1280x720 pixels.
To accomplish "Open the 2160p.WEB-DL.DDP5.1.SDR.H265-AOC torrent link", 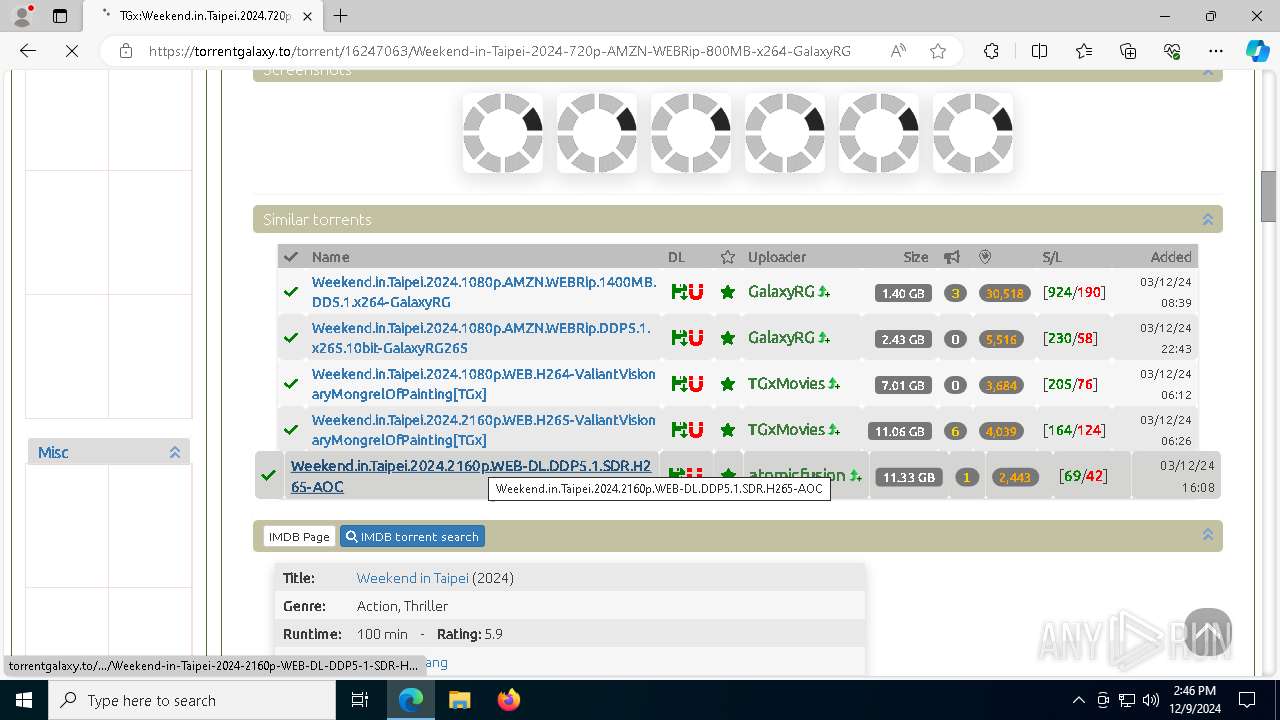I will 471,476.
